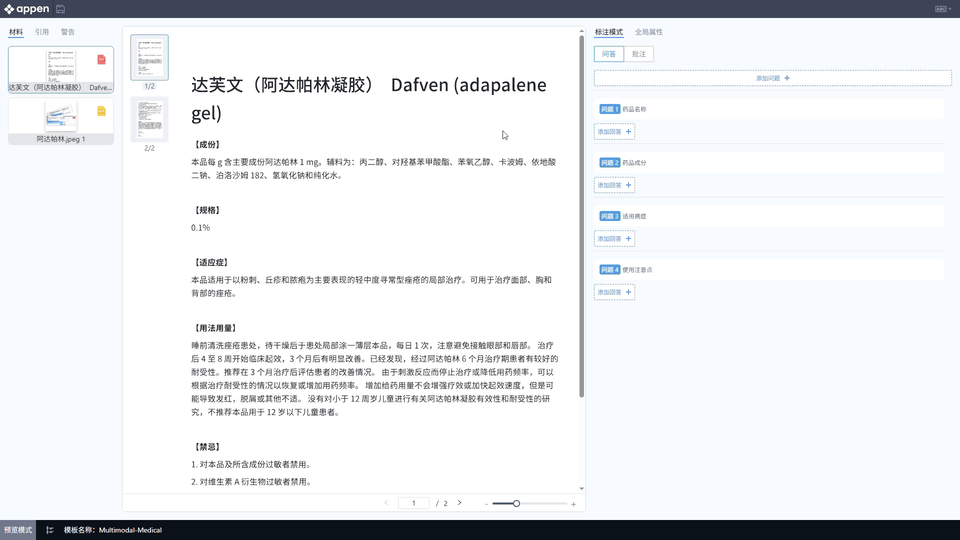Switch to the 材料 tab
Screen dimensions: 960x540
click(x=16, y=32)
